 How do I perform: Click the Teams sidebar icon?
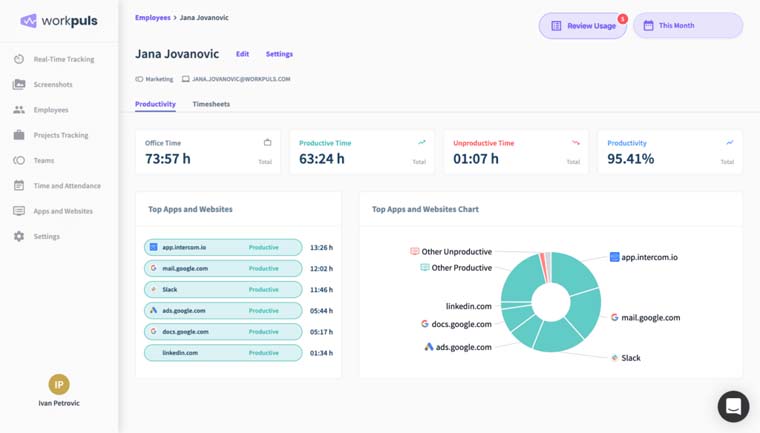pyautogui.click(x=19, y=160)
